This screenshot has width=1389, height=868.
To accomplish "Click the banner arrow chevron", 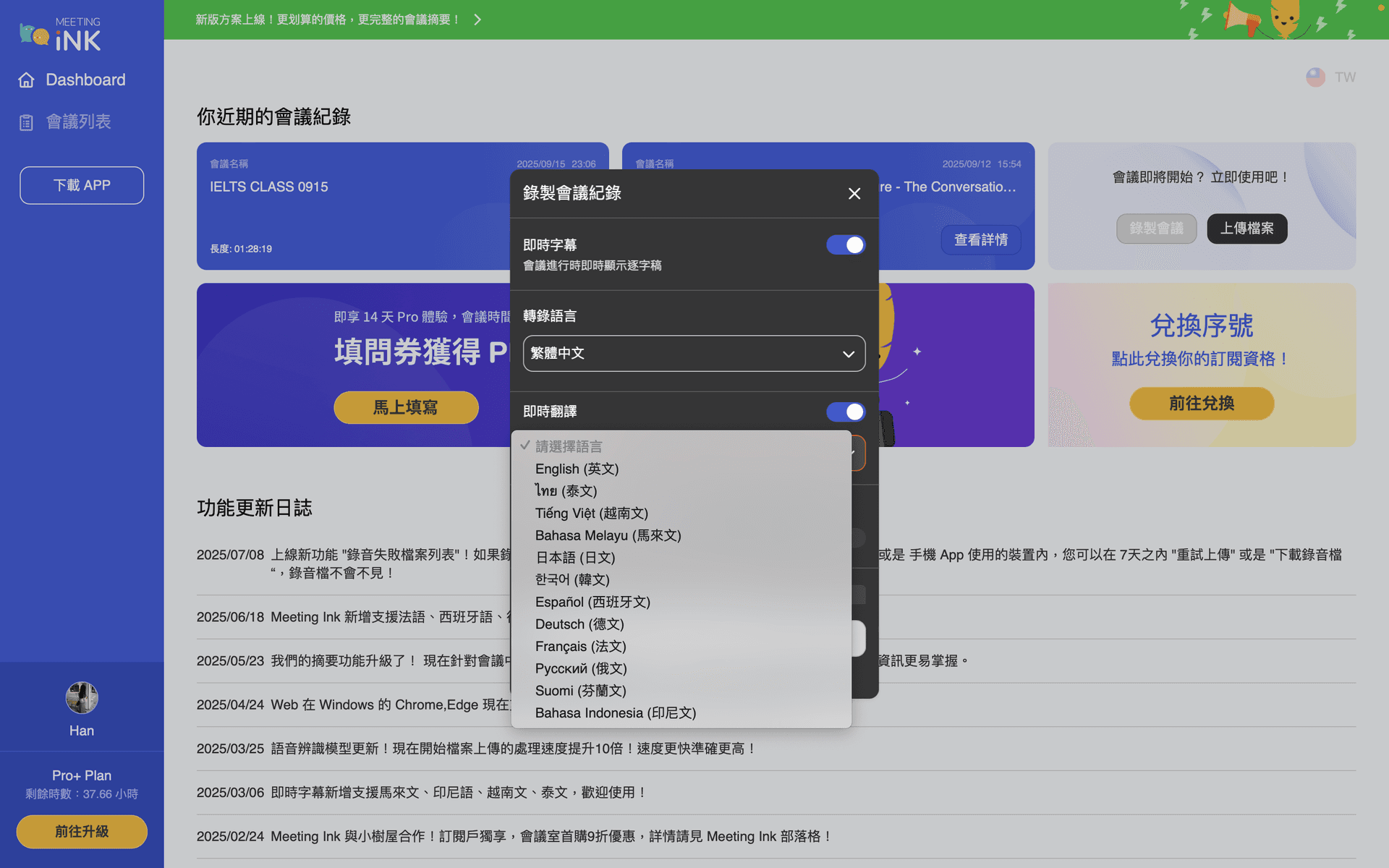I will (477, 20).
